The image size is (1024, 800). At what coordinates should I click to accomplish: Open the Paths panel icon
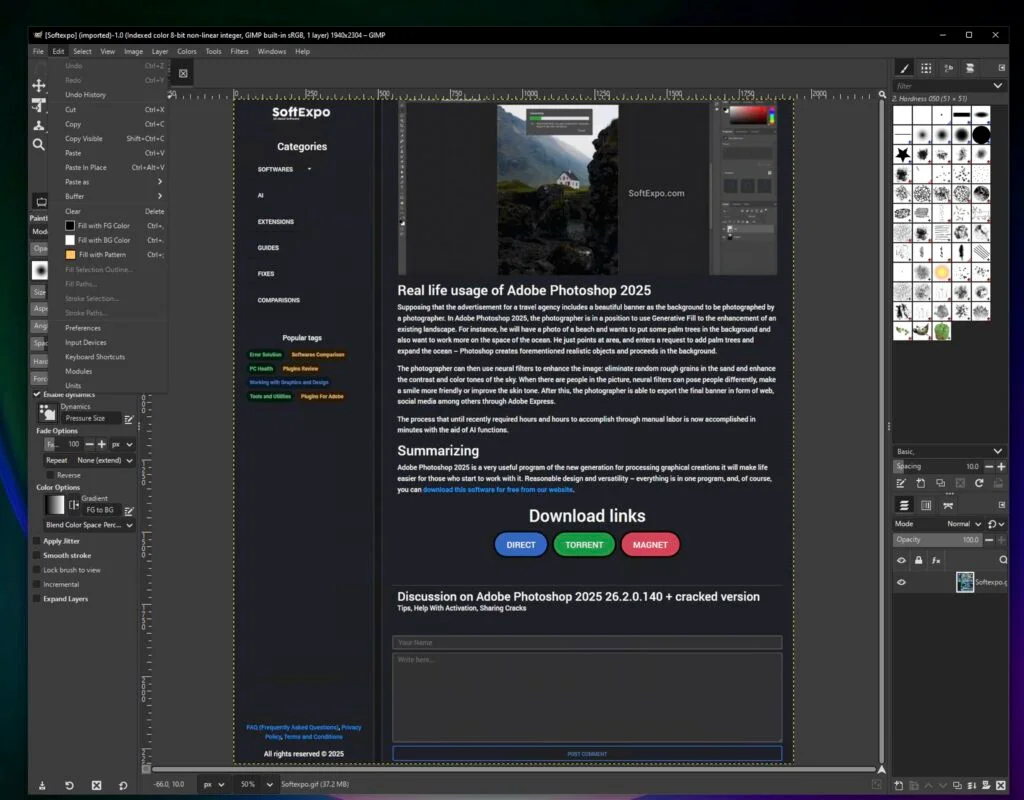click(948, 503)
